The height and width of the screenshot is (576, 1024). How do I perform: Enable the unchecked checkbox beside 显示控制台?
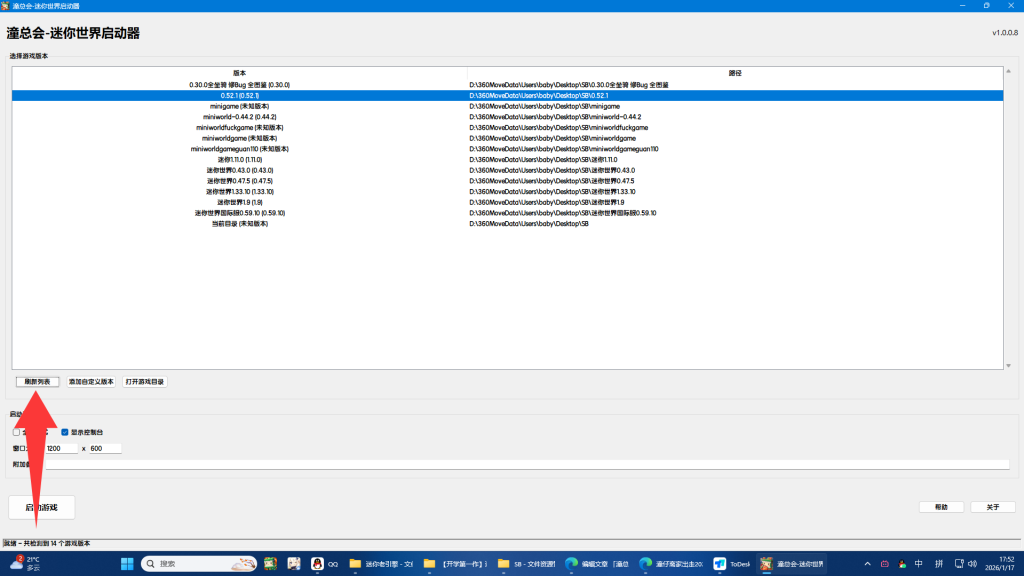pyautogui.click(x=17, y=432)
